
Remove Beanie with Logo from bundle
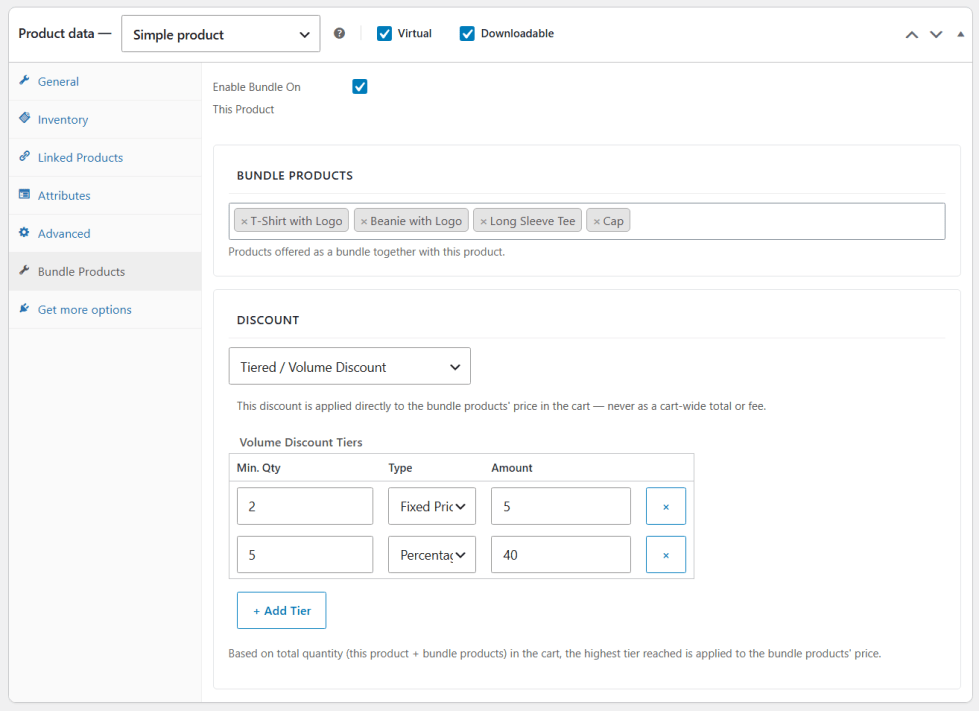pyautogui.click(x=364, y=222)
